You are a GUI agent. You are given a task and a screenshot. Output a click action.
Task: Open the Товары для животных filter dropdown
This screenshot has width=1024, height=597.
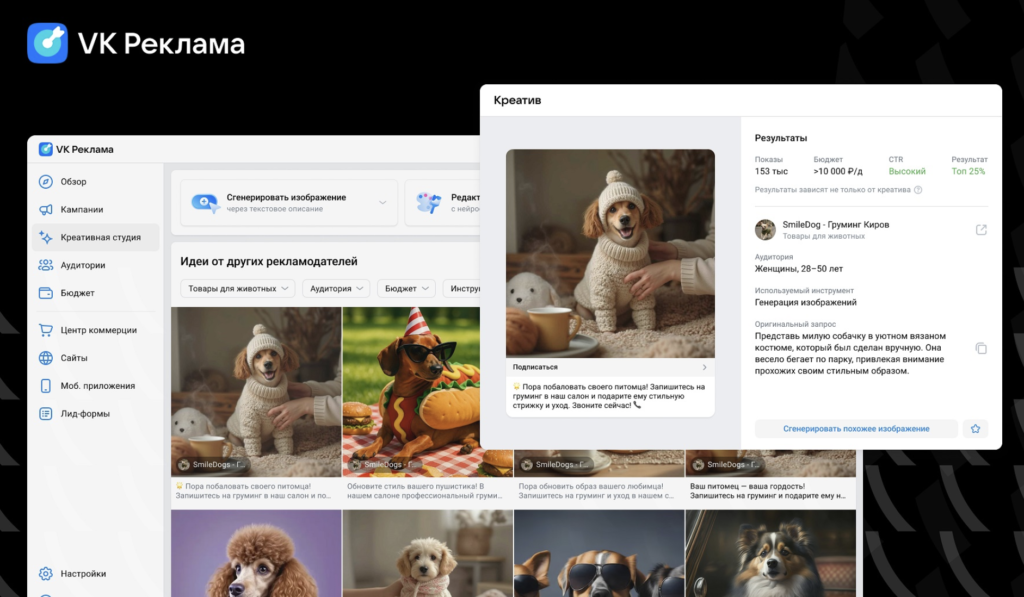tap(238, 288)
